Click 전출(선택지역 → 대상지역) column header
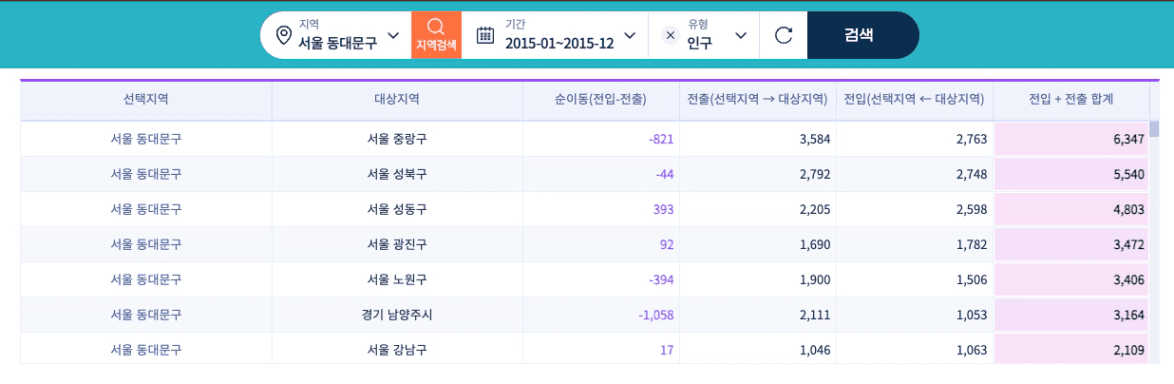This screenshot has height=384, width=1174. tap(757, 100)
